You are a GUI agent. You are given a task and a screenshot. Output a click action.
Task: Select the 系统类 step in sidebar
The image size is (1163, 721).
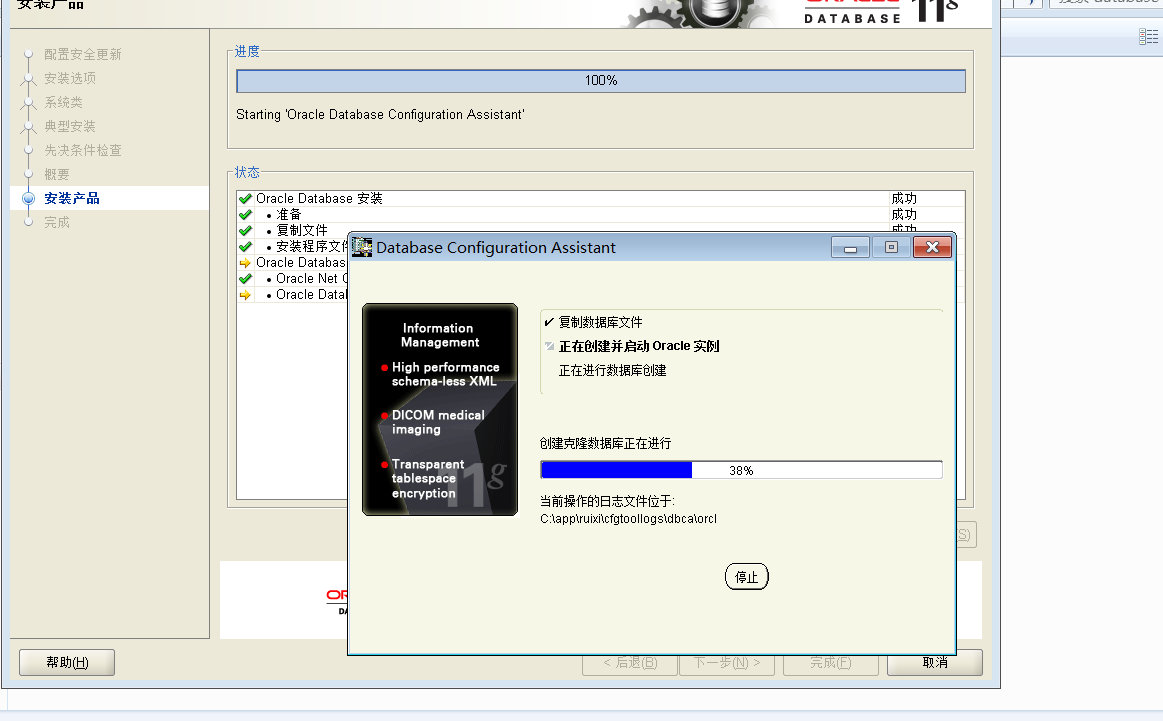pos(63,102)
